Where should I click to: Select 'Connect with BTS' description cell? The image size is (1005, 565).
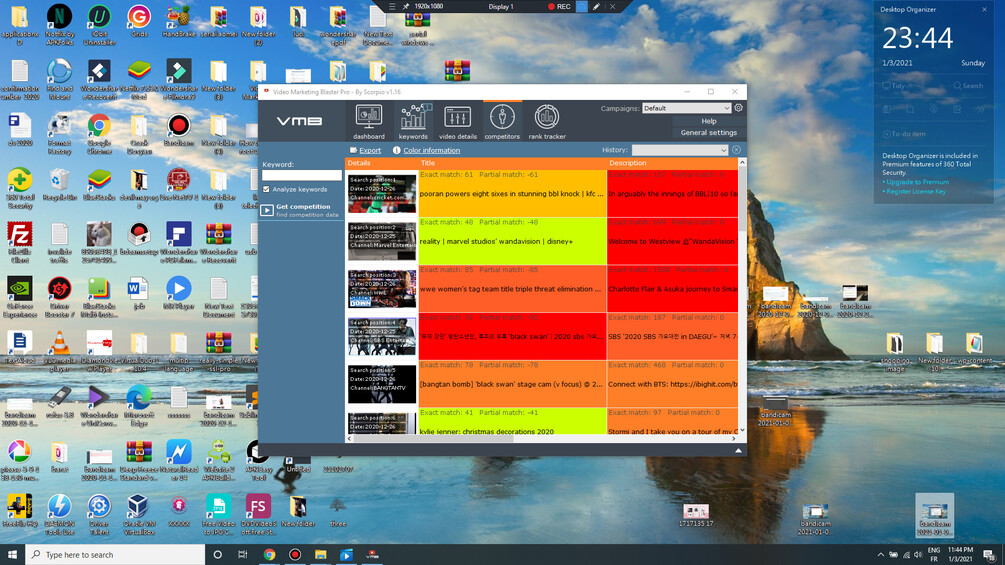point(672,384)
